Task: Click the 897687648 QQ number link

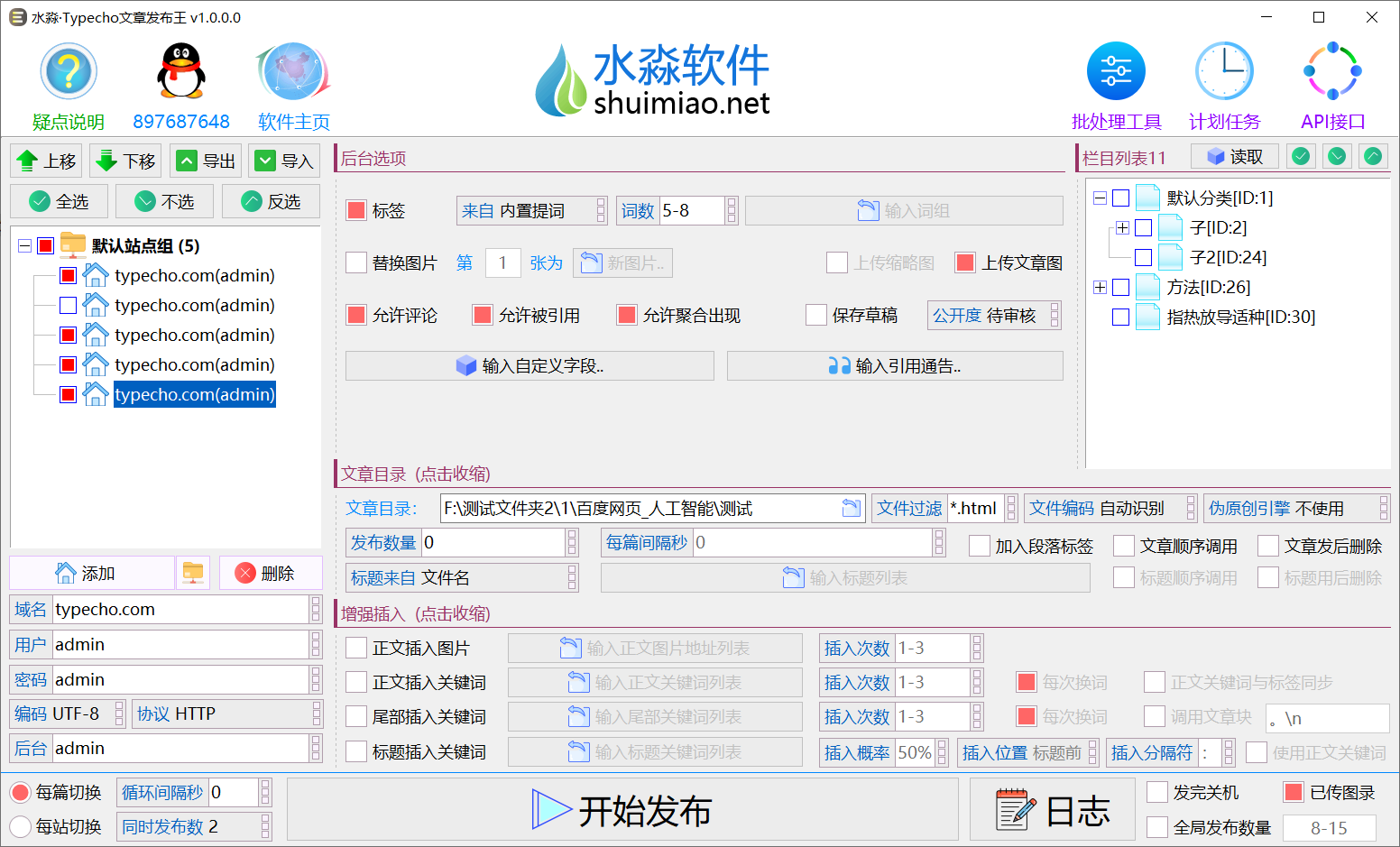Action: point(181,121)
